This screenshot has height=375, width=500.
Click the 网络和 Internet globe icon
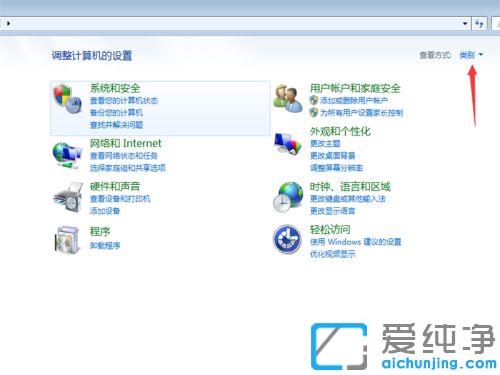point(67,156)
